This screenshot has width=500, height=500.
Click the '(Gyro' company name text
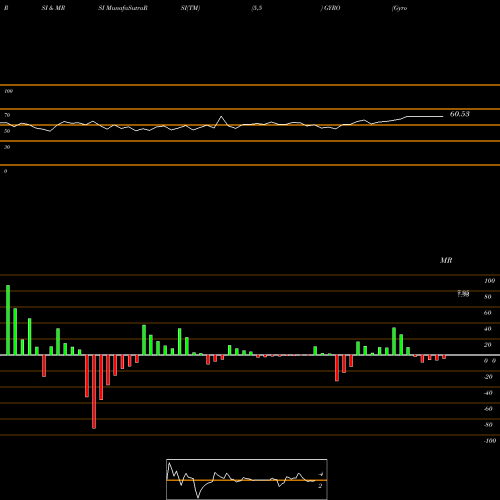coord(400,8)
